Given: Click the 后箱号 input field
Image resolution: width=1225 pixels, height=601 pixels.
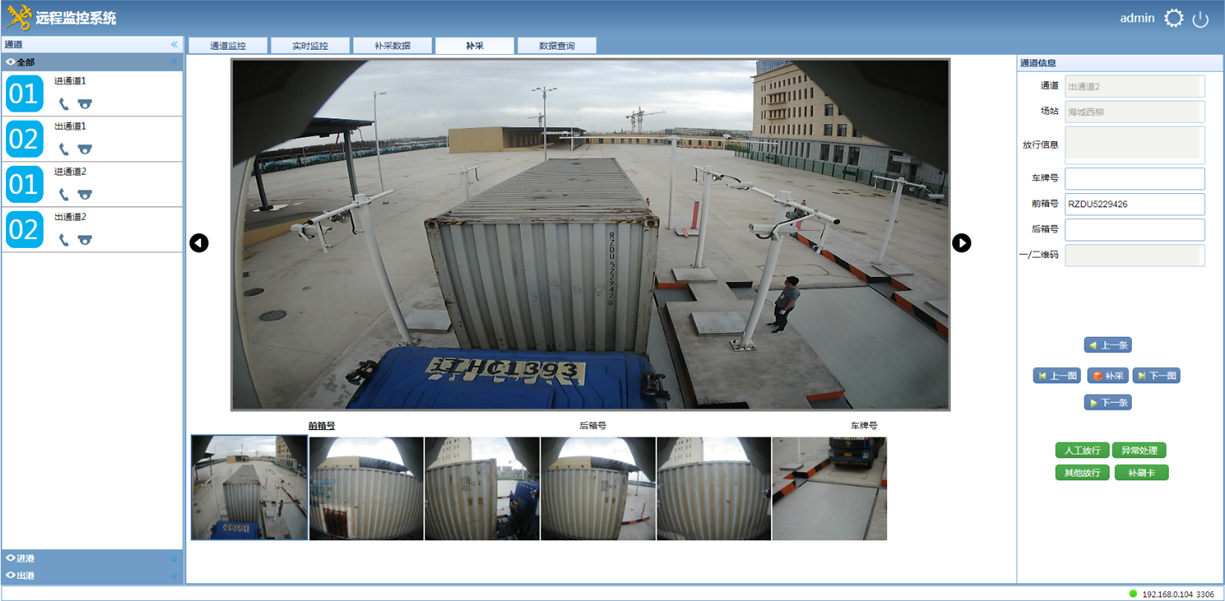Looking at the screenshot, I should click(x=1135, y=230).
